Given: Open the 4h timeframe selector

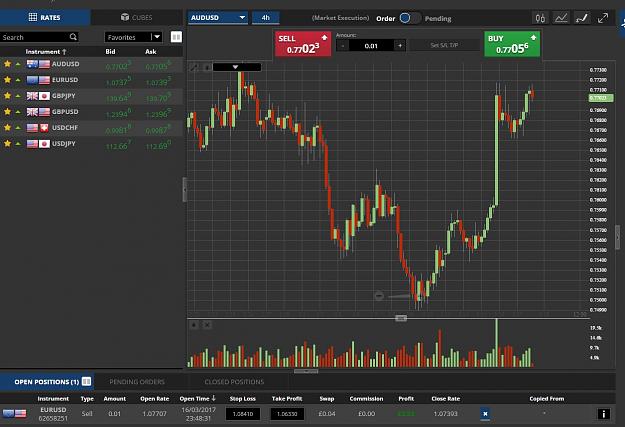Looking at the screenshot, I should click(x=265, y=18).
